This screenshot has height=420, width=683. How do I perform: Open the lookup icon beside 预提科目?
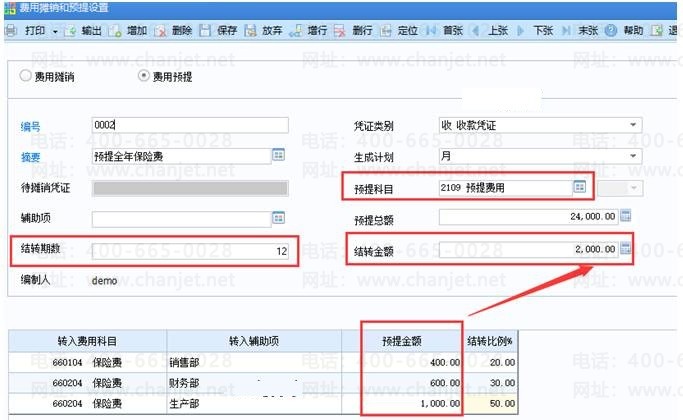(579, 187)
